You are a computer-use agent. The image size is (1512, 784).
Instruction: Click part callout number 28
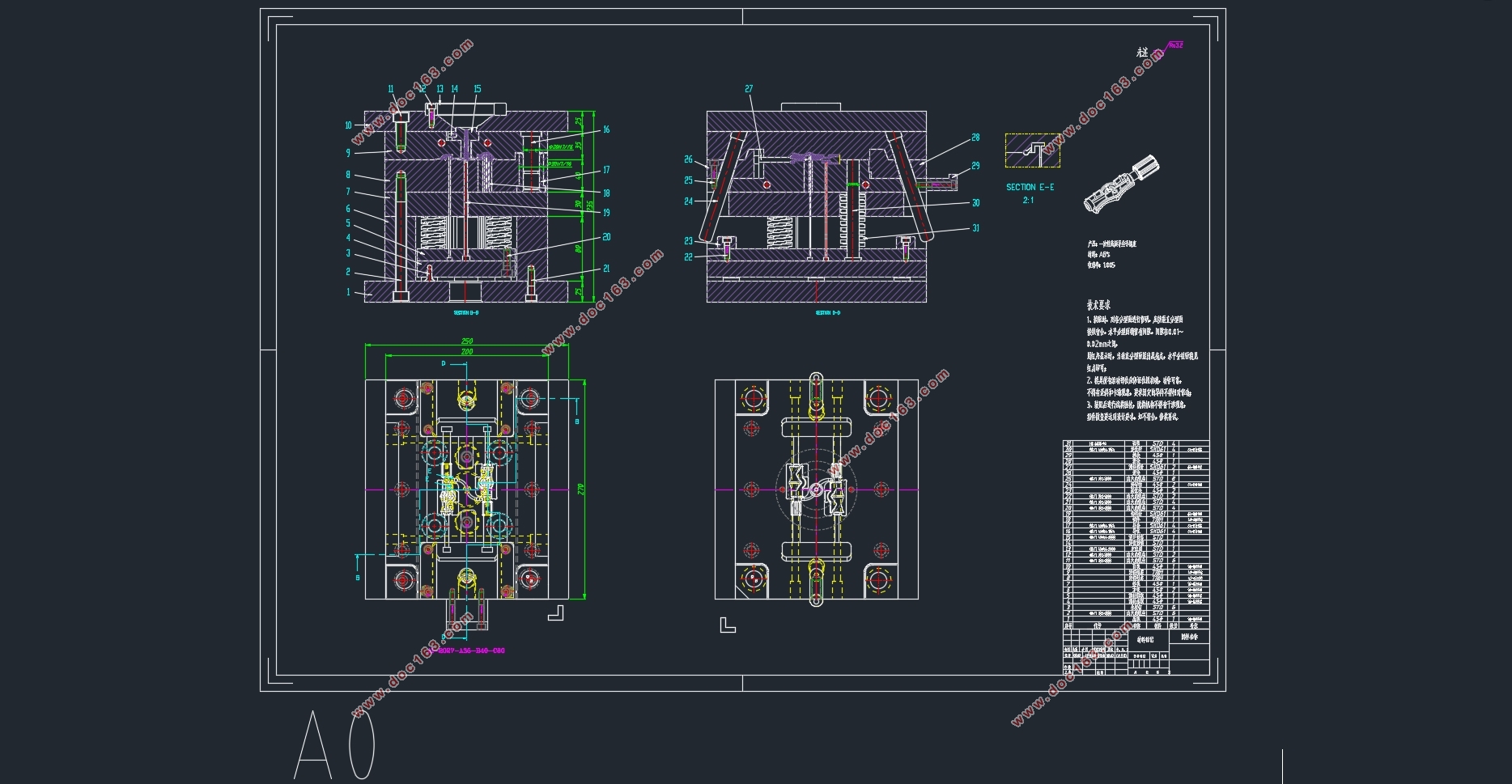pyautogui.click(x=976, y=138)
